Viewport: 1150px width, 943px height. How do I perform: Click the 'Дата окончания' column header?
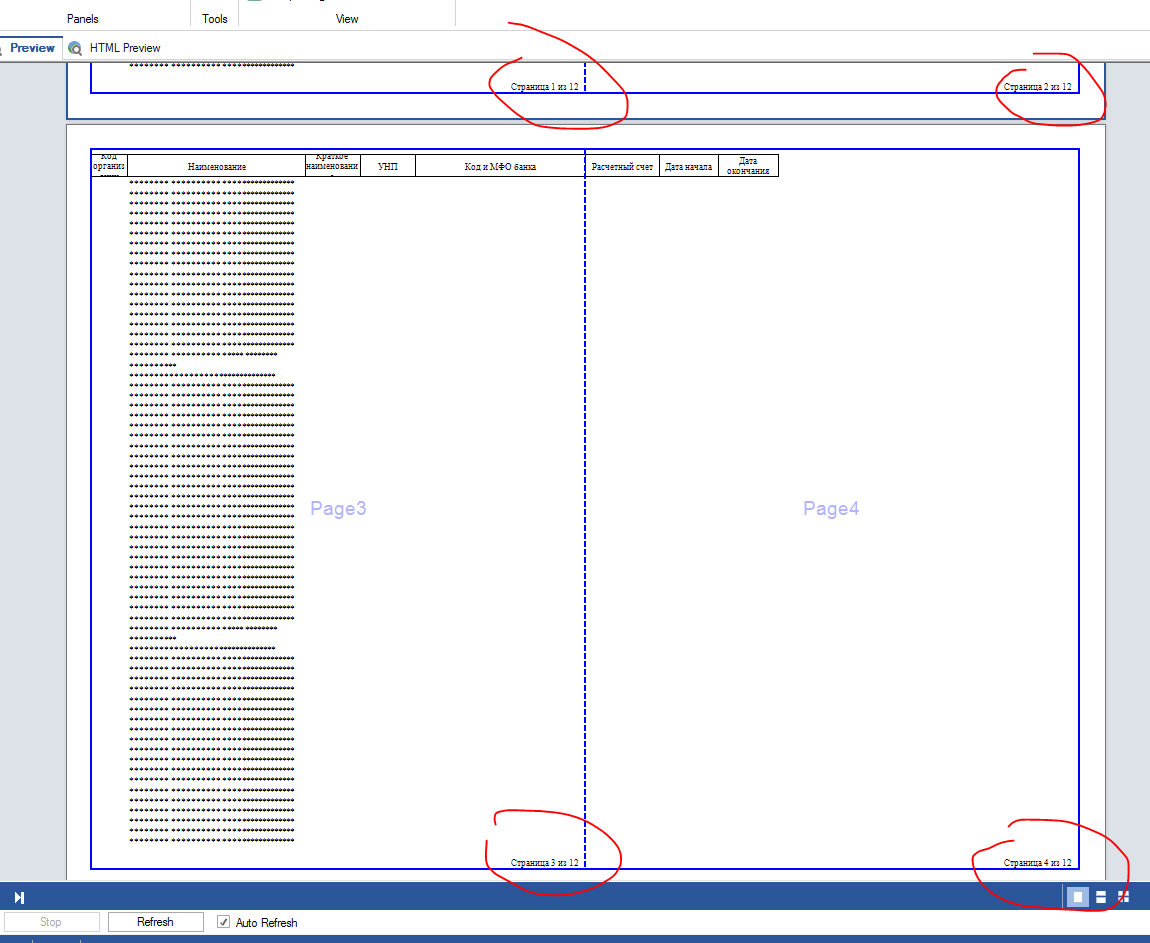(x=748, y=166)
